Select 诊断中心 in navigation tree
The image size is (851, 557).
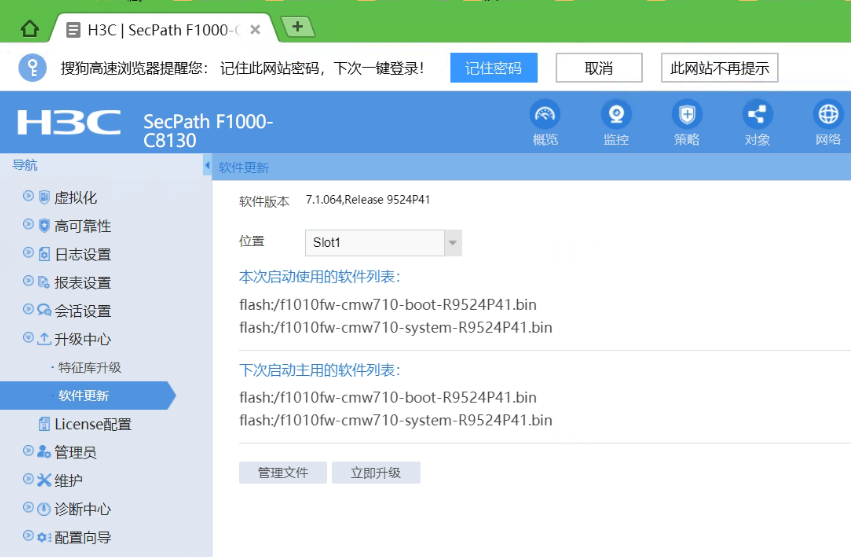[82, 509]
